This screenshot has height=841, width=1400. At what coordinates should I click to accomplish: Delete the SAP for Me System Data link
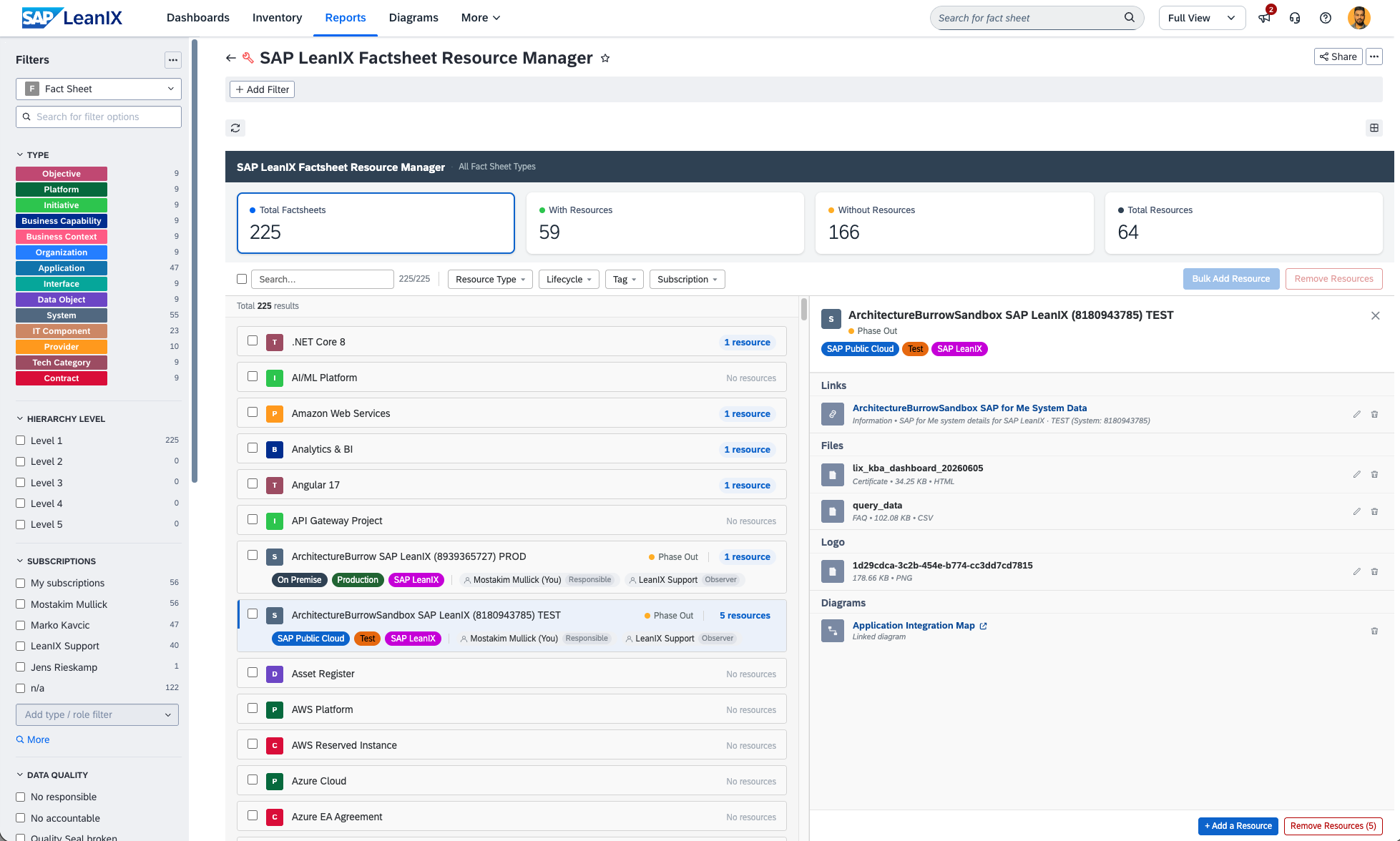click(x=1374, y=414)
